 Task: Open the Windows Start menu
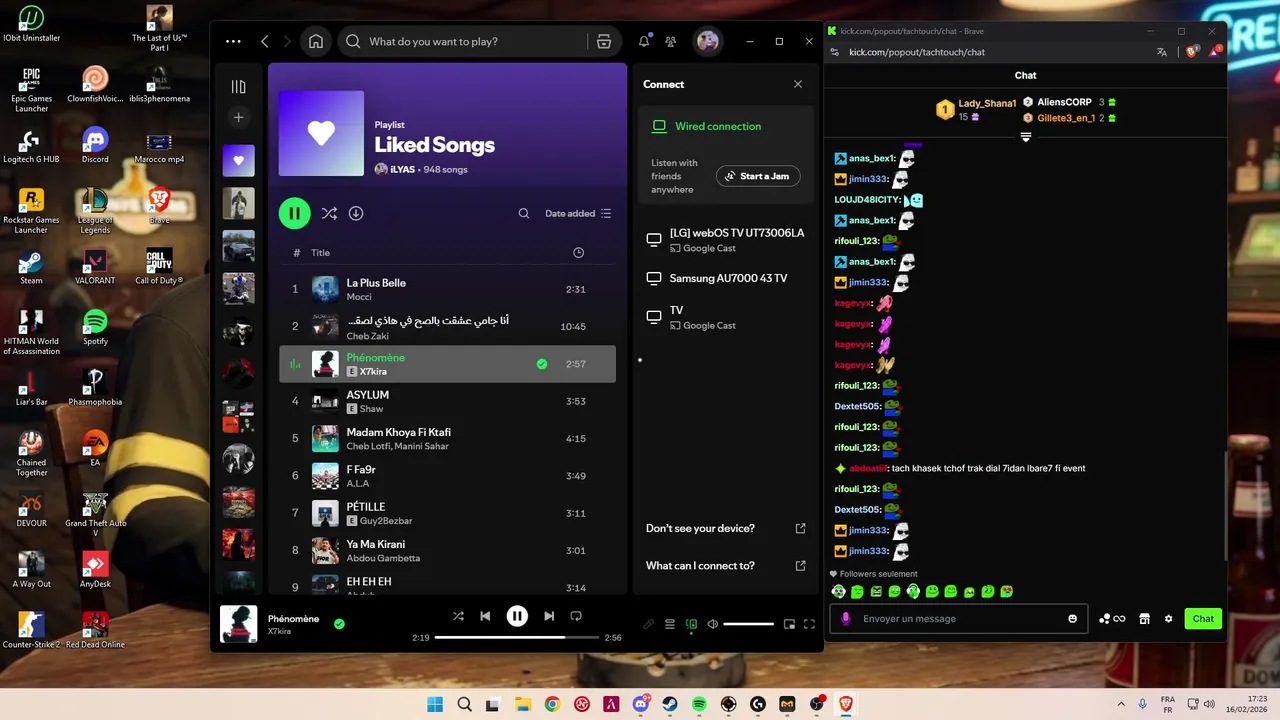point(435,705)
